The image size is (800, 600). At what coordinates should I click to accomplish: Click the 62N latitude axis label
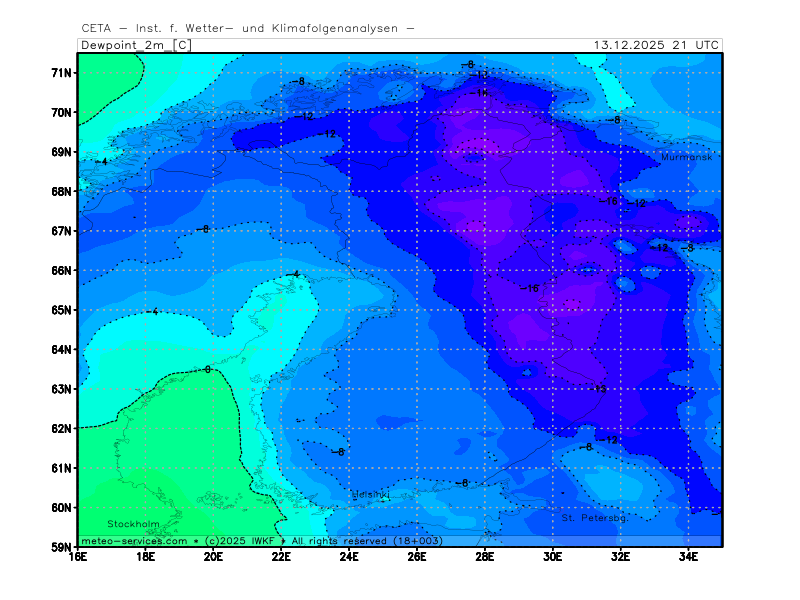(x=62, y=428)
